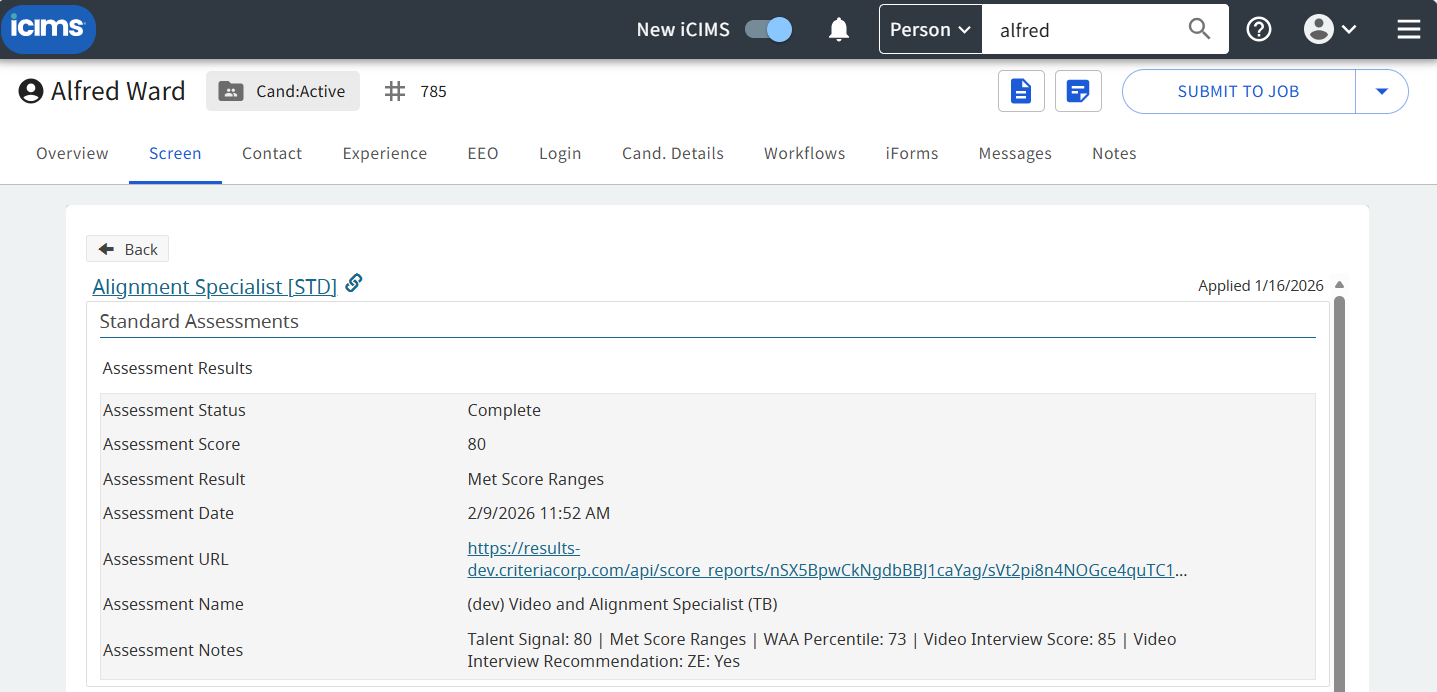Screen dimensions: 1437x692
Task: Toggle the New iCIMS switch
Action: coord(769,30)
